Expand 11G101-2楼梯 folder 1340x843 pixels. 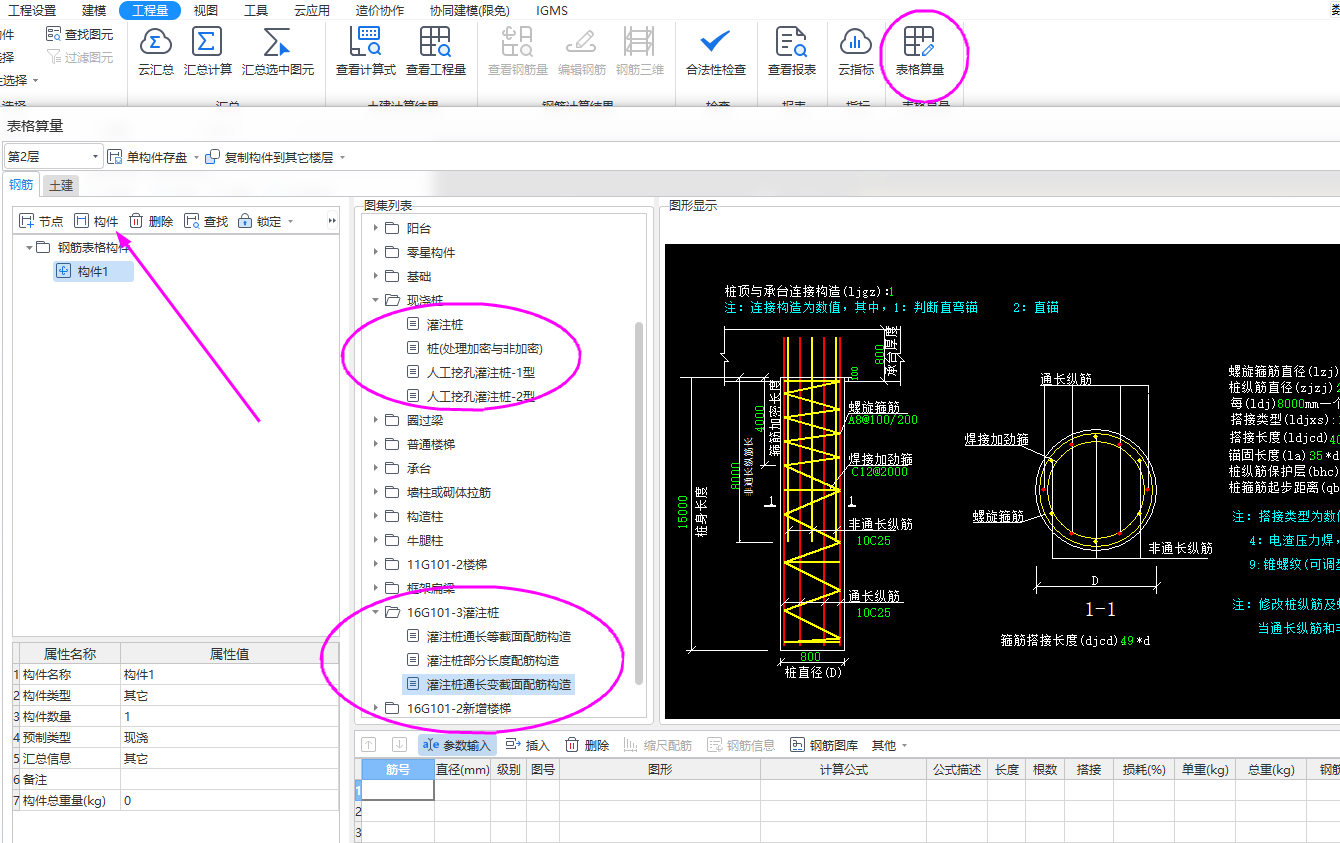point(376,564)
